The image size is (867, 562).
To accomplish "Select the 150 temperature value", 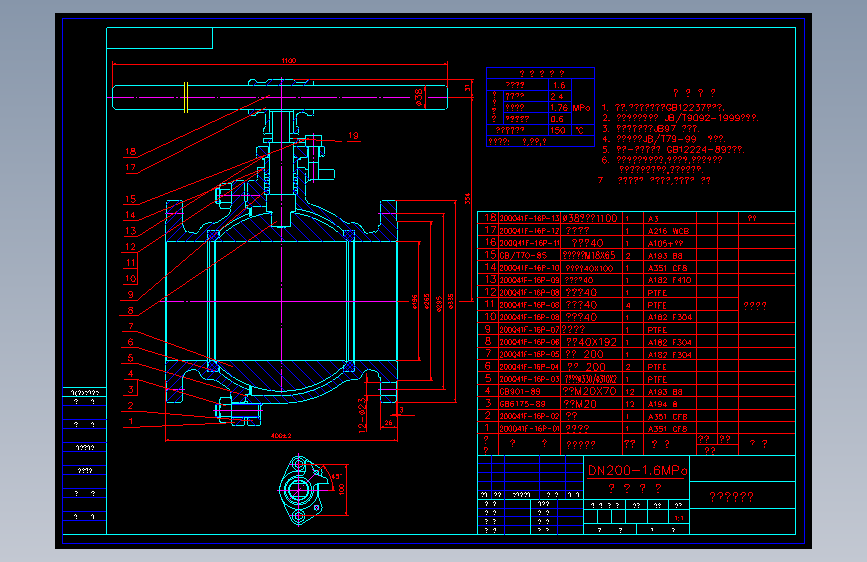I will tap(557, 131).
